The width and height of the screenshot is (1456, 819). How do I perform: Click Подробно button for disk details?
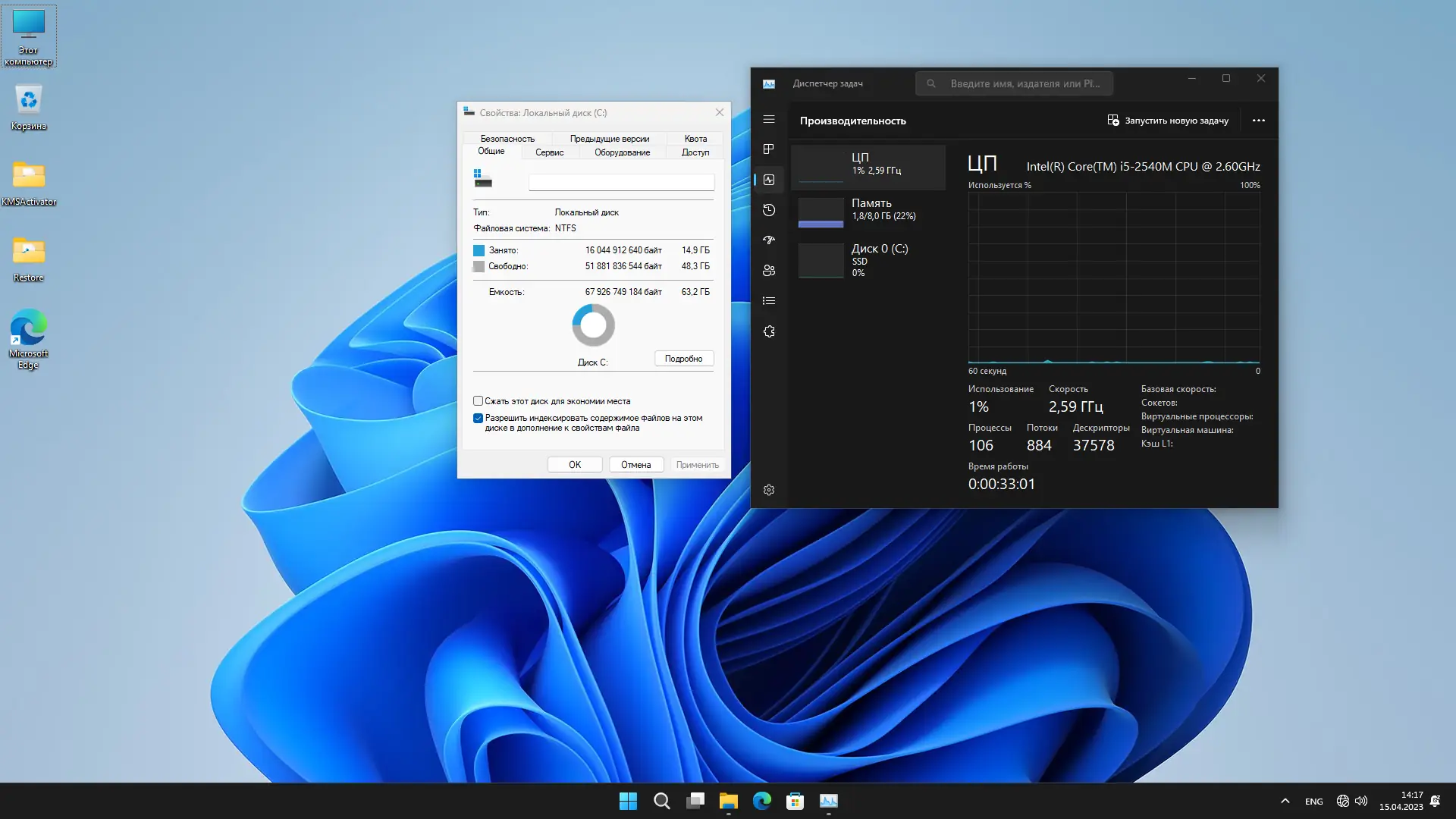pos(683,359)
